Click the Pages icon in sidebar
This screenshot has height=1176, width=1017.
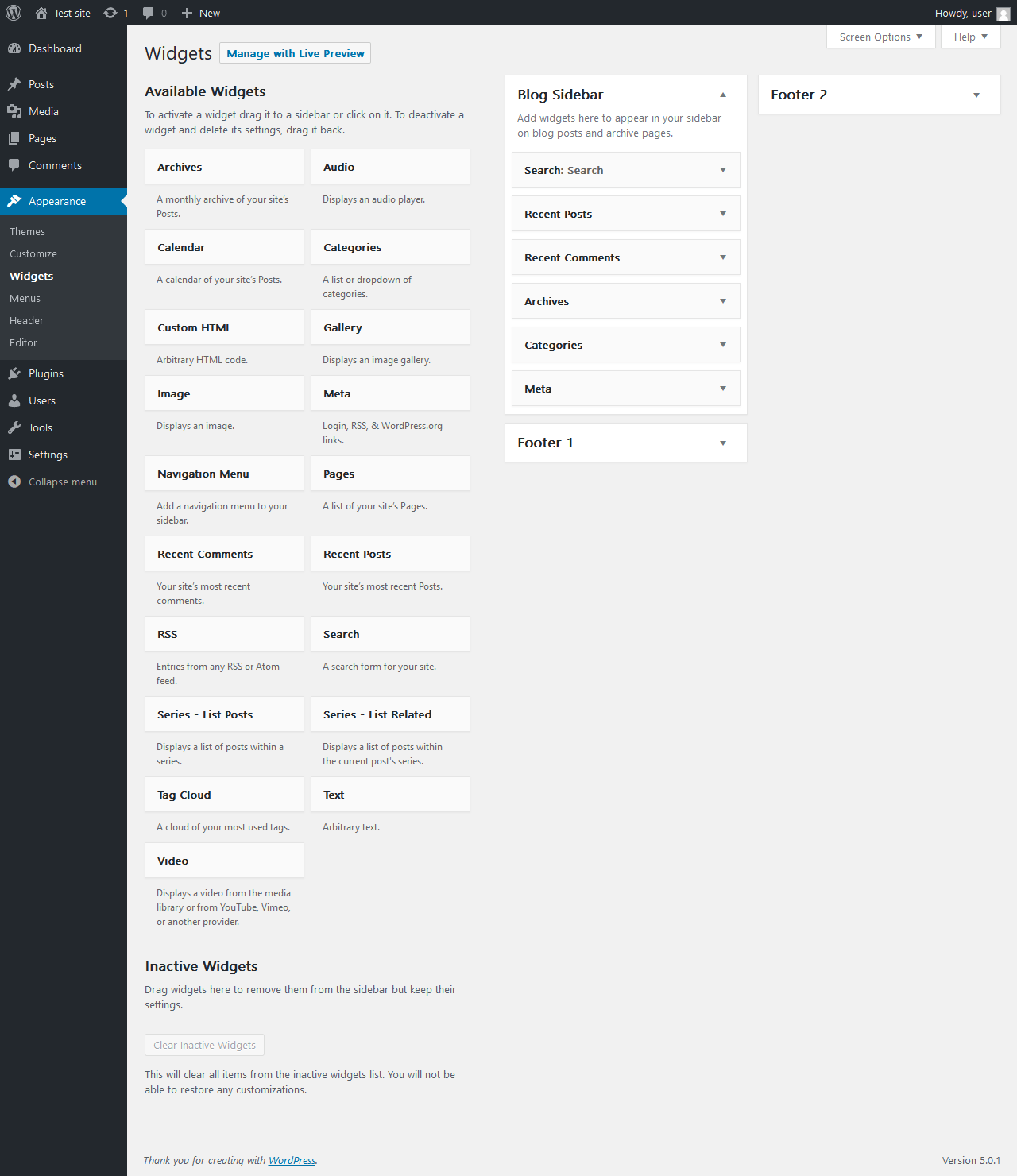pyautogui.click(x=14, y=138)
